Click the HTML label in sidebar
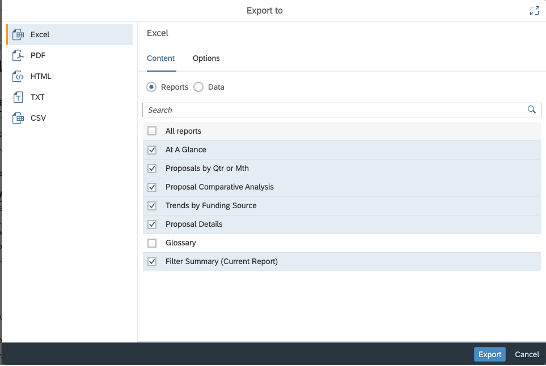The width and height of the screenshot is (546, 366). [x=41, y=76]
